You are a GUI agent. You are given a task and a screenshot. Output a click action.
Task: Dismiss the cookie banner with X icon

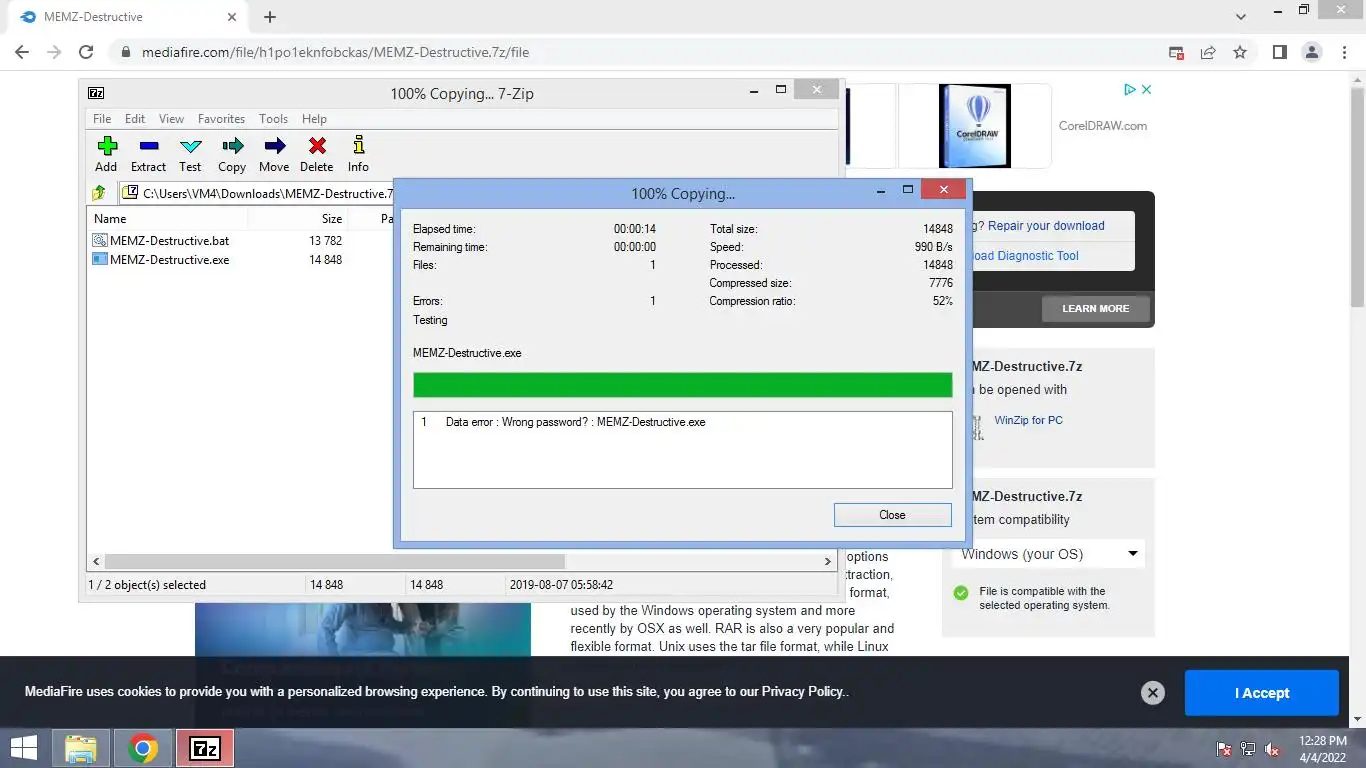coord(1153,693)
